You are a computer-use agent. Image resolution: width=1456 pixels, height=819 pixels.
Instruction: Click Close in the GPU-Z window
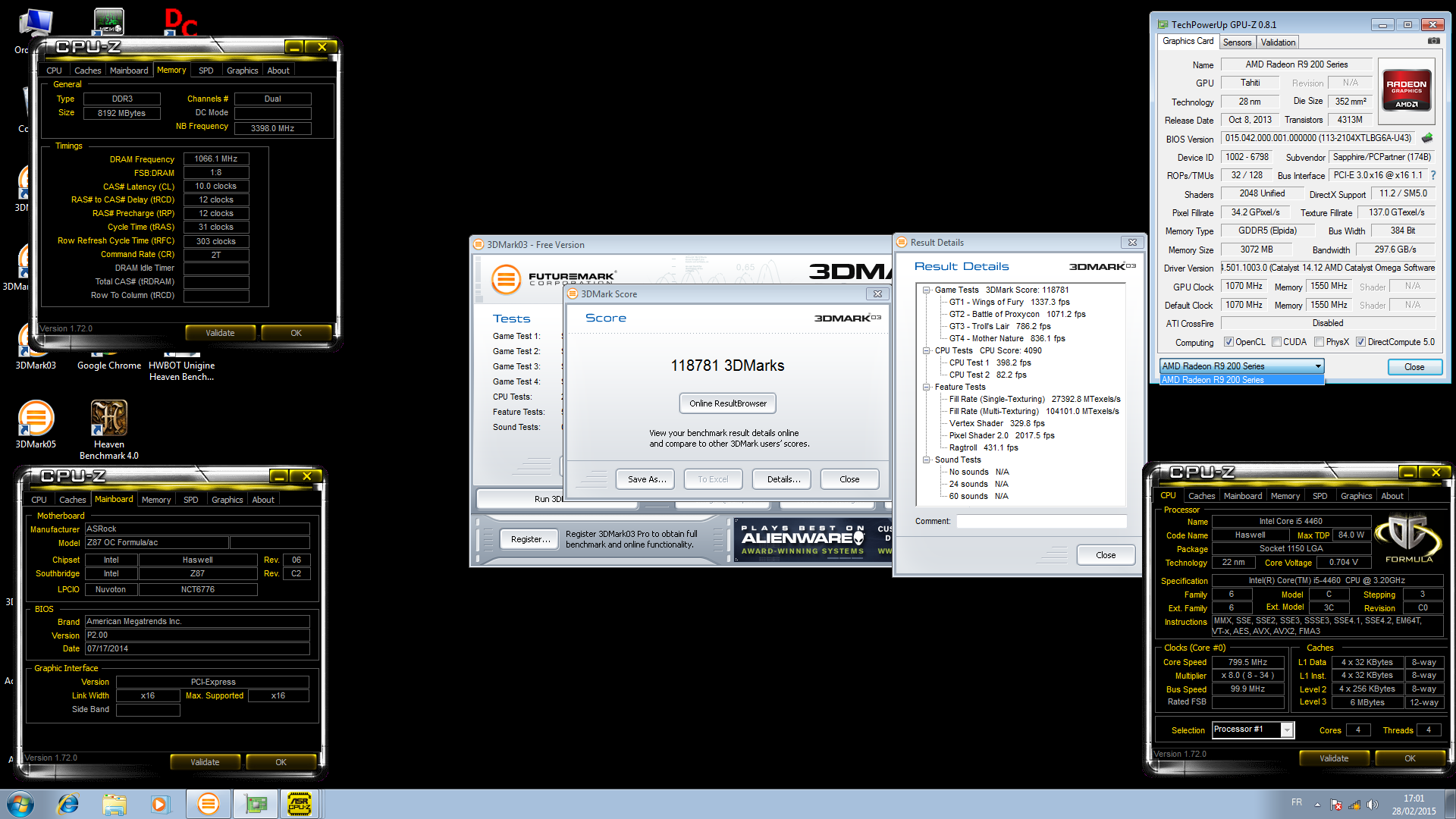click(x=1414, y=367)
